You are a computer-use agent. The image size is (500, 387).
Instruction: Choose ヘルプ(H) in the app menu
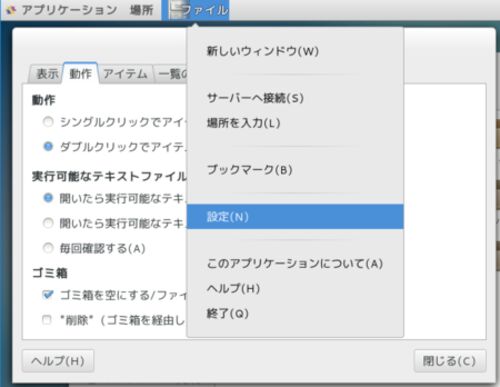[x=295, y=288]
